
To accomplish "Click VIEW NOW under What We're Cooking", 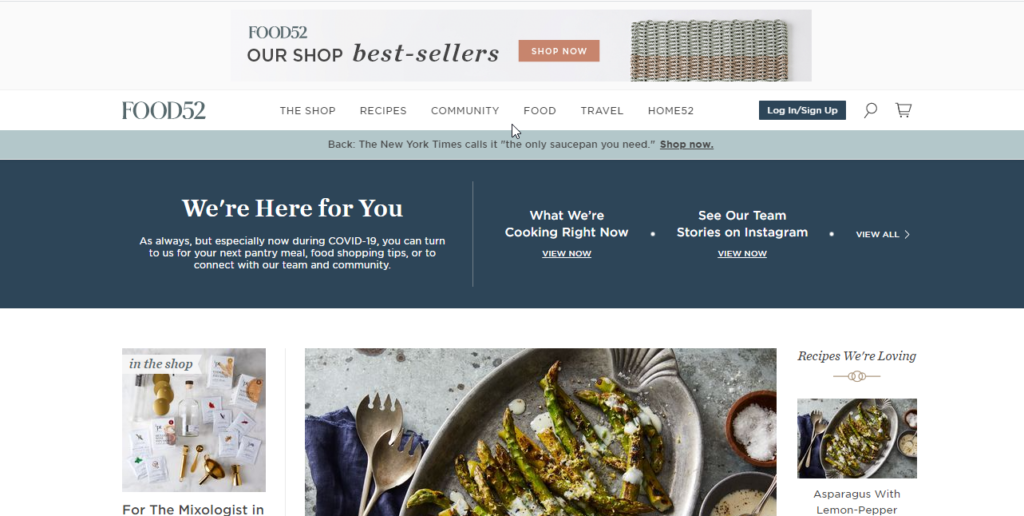I will tap(566, 253).
